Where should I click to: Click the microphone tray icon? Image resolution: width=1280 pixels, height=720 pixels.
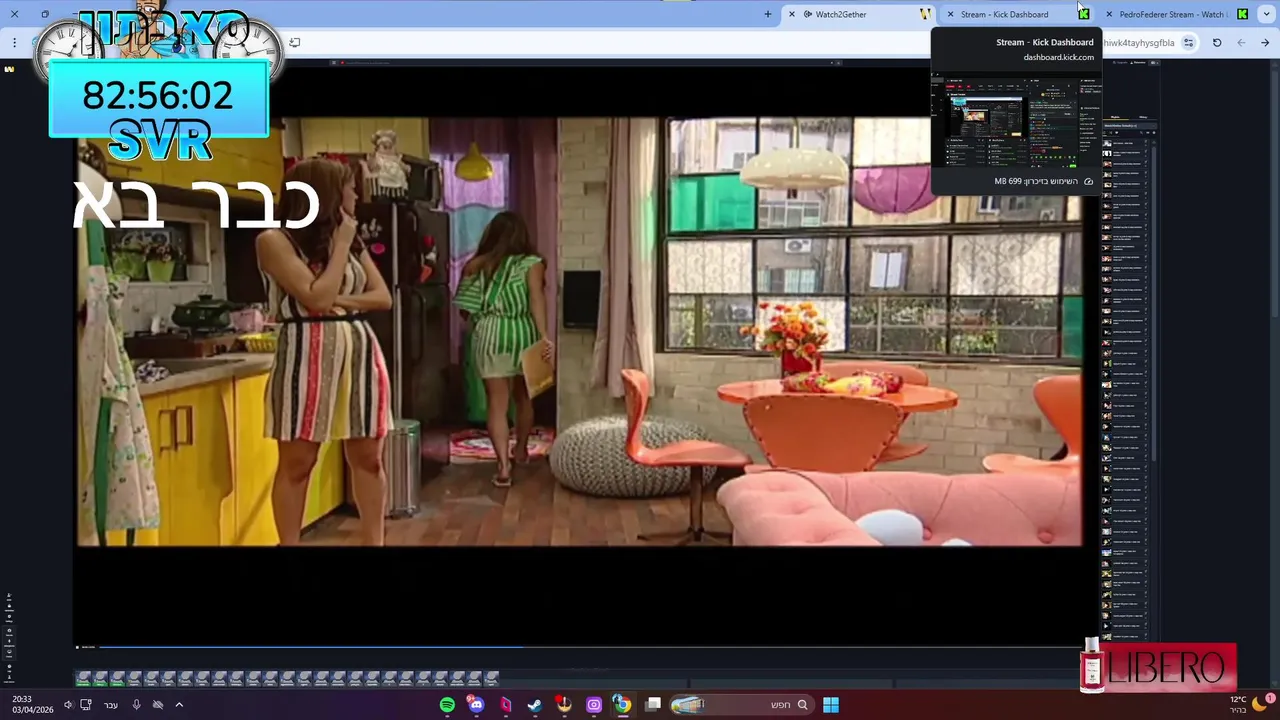(x=136, y=705)
